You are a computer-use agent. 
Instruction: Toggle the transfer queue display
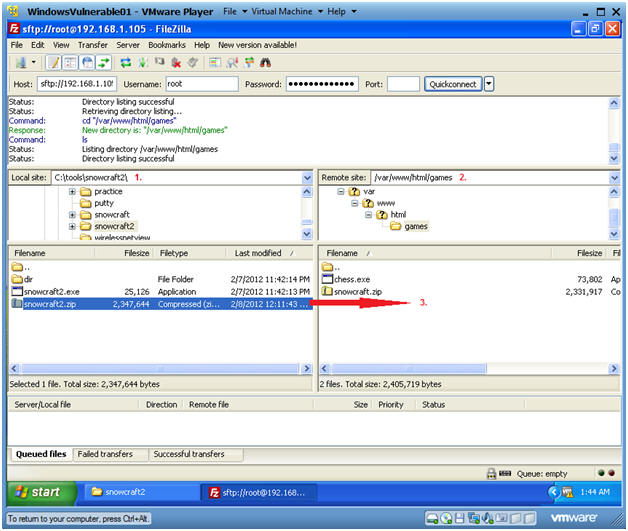pos(104,62)
